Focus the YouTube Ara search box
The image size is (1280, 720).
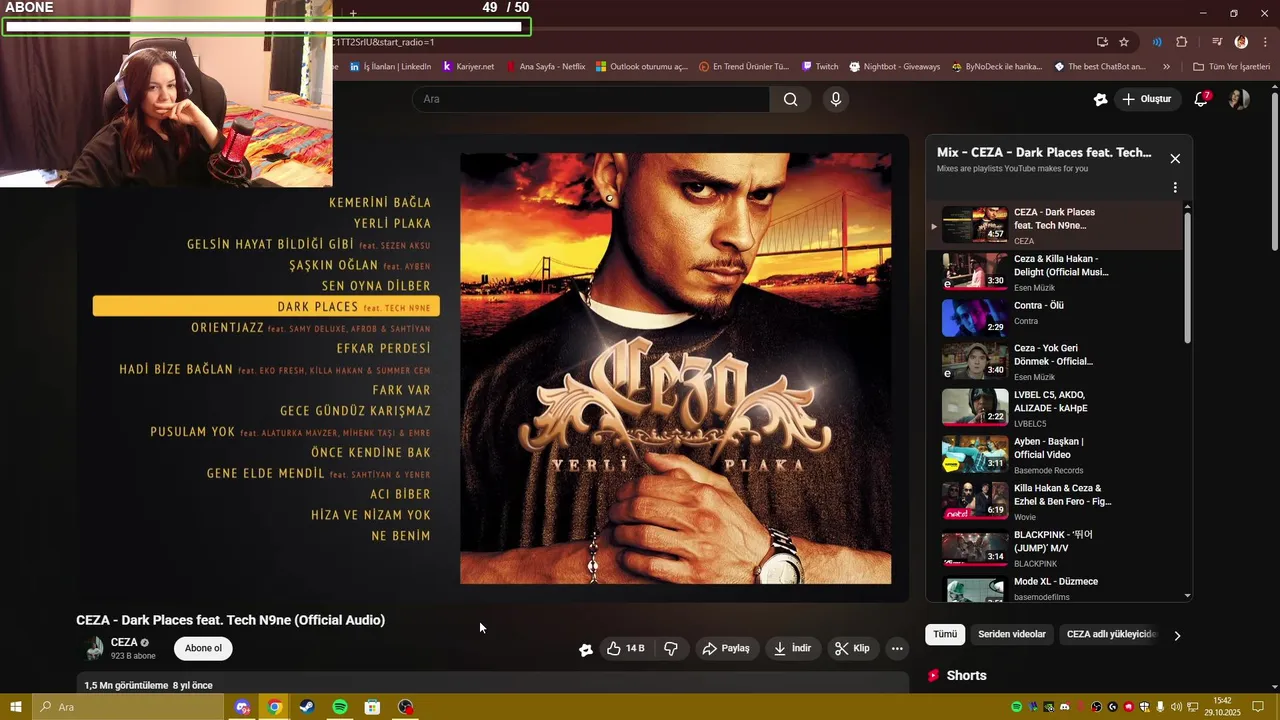pos(591,99)
